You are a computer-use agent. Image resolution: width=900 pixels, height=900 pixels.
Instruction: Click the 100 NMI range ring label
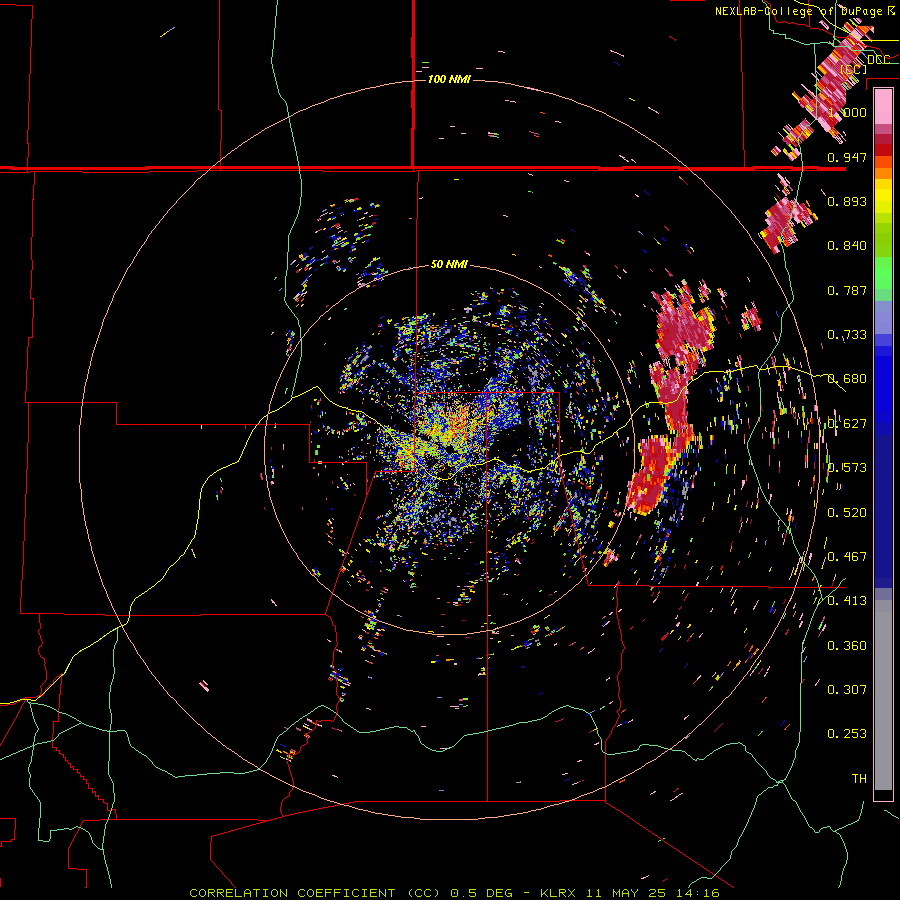(449, 79)
